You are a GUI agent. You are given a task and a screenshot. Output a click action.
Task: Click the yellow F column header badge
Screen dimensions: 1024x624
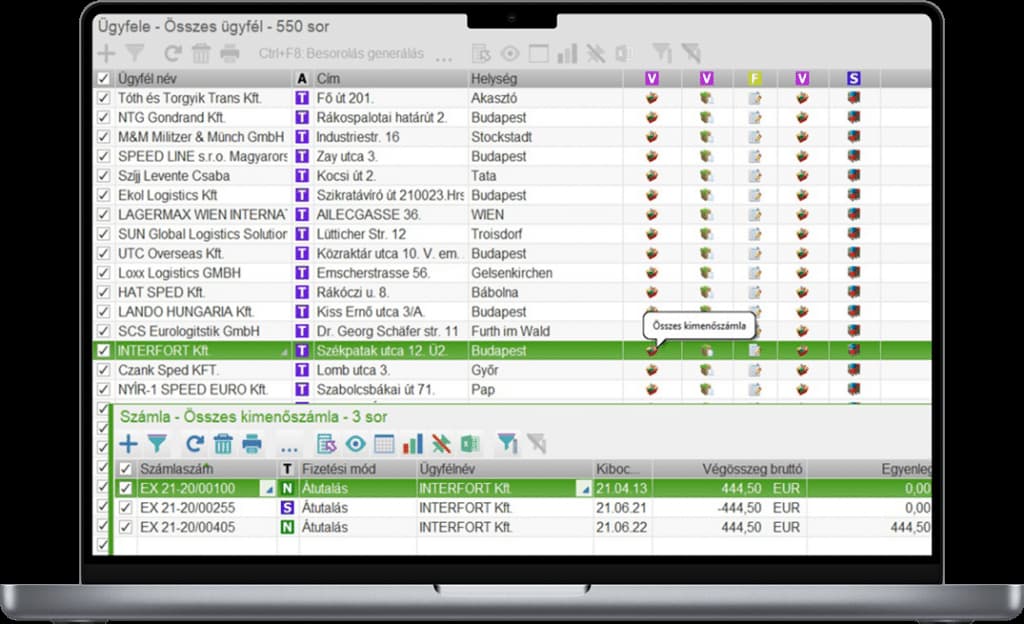pos(754,79)
